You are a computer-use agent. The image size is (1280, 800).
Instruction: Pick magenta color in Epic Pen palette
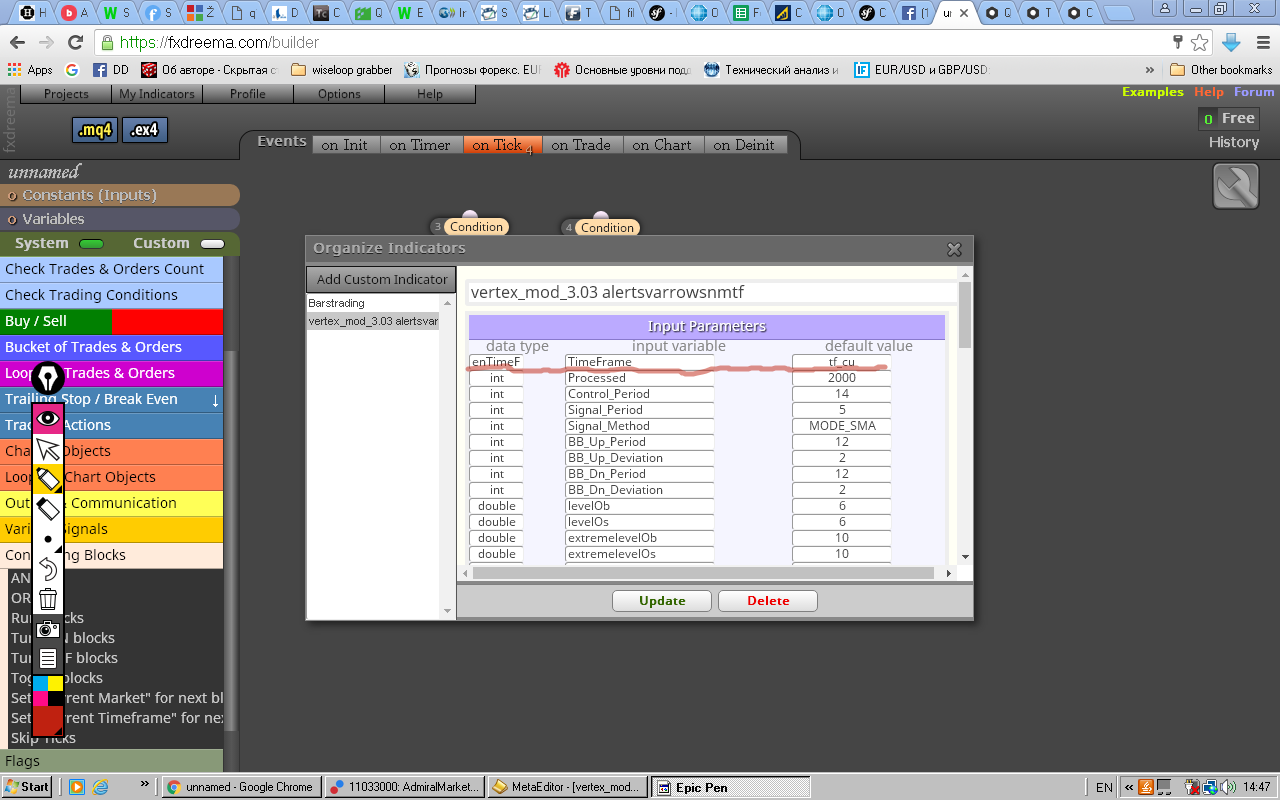pyautogui.click(x=40, y=698)
